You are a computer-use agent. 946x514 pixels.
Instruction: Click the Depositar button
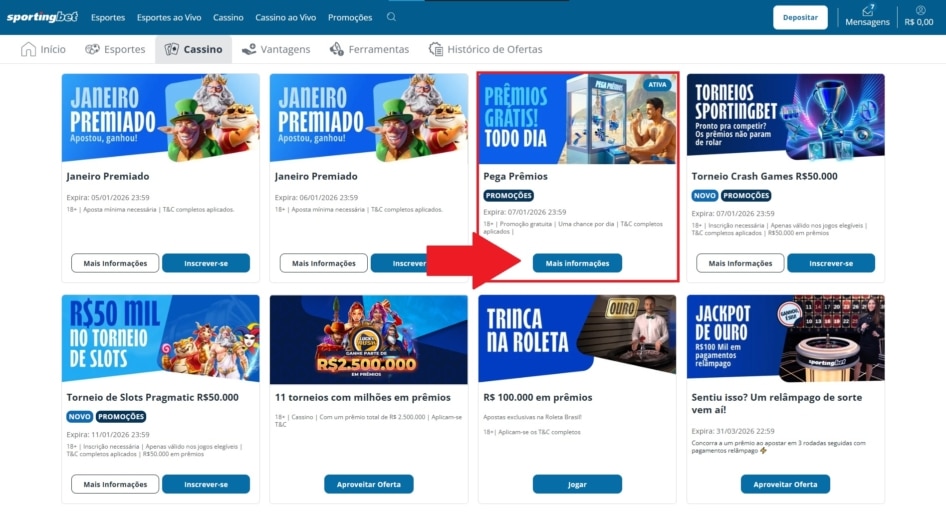[800, 17]
